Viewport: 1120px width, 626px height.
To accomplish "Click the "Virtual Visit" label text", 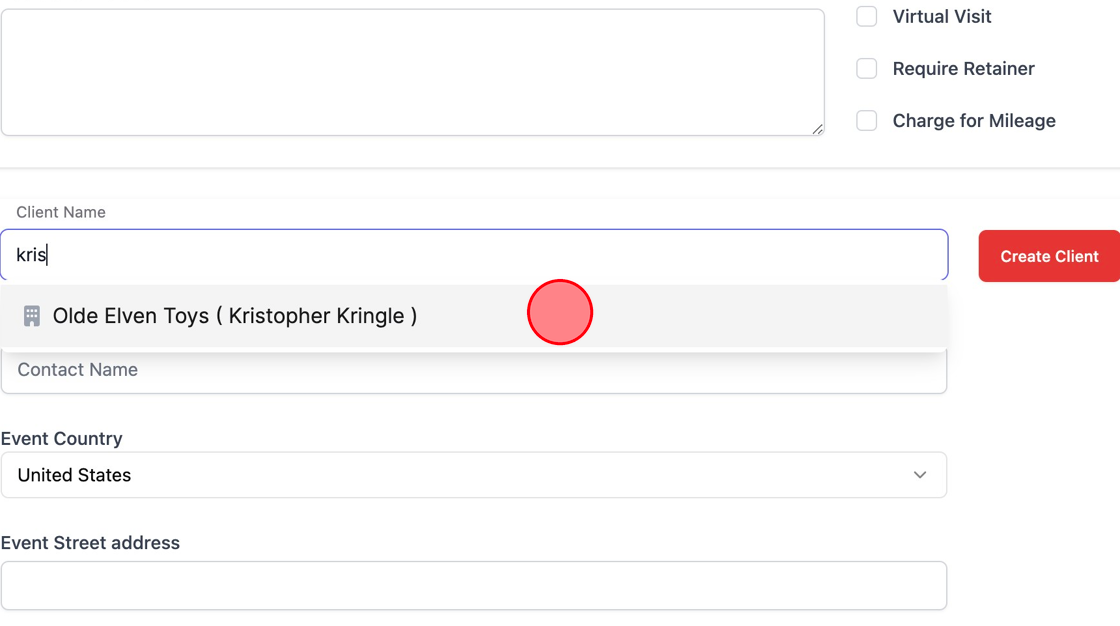I will tap(942, 16).
